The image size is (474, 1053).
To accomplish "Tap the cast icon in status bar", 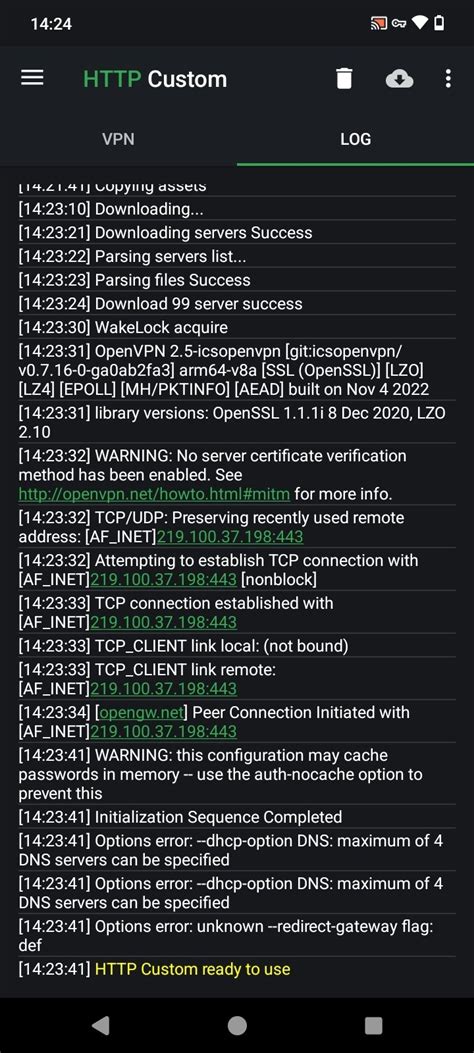I will point(379,24).
